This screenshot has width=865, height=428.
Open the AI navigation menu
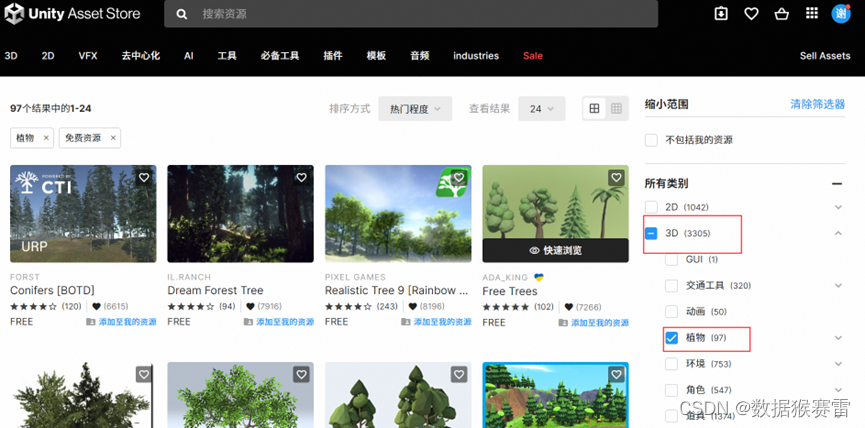(189, 56)
